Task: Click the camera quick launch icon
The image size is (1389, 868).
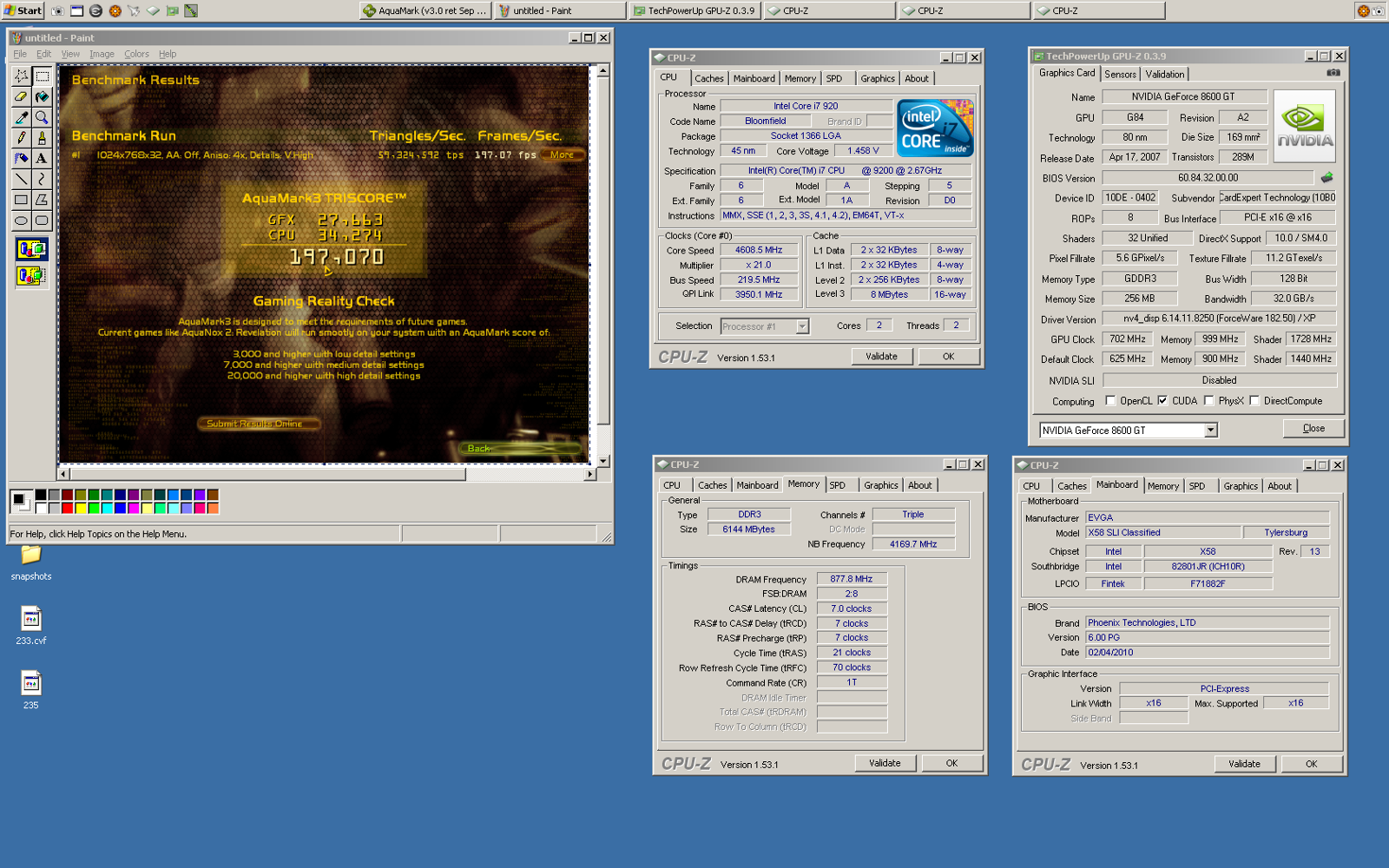Action: tap(57, 10)
